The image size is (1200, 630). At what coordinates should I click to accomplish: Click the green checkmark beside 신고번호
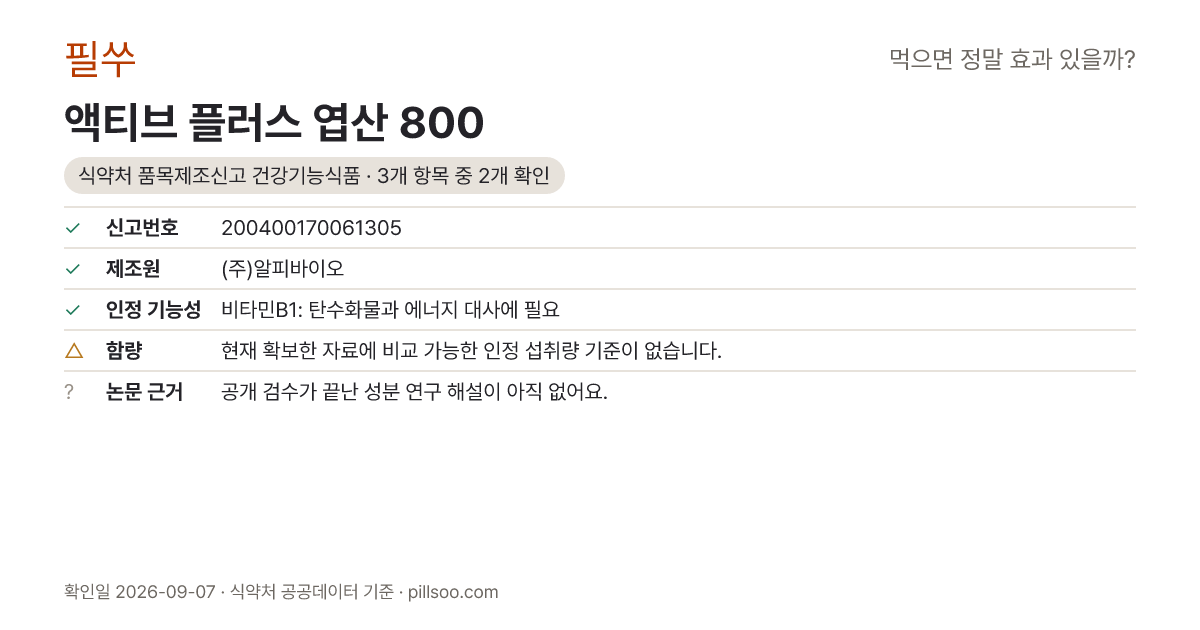tap(72, 228)
